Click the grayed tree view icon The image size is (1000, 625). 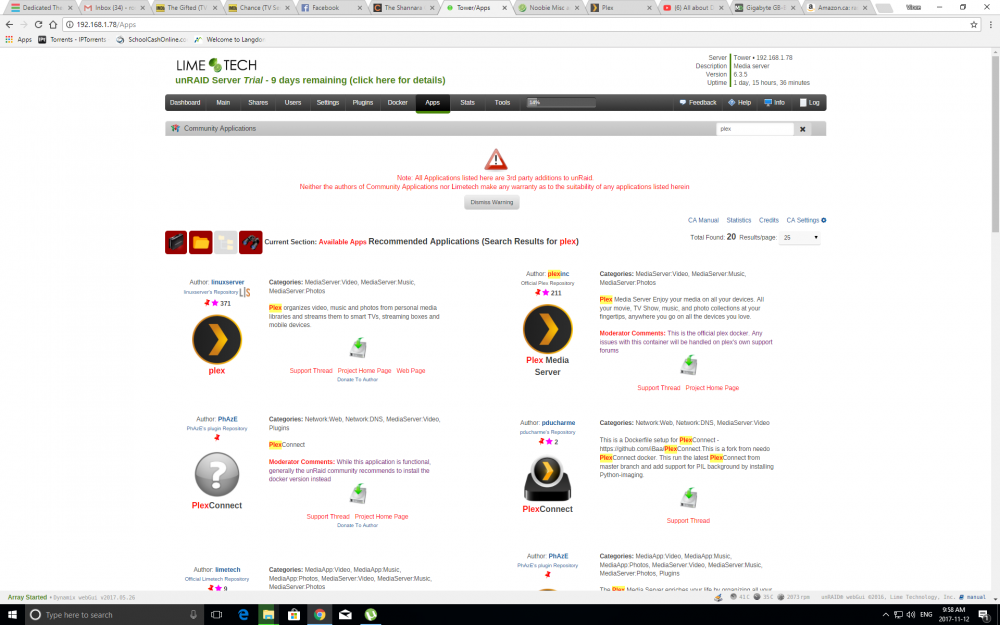[226, 242]
